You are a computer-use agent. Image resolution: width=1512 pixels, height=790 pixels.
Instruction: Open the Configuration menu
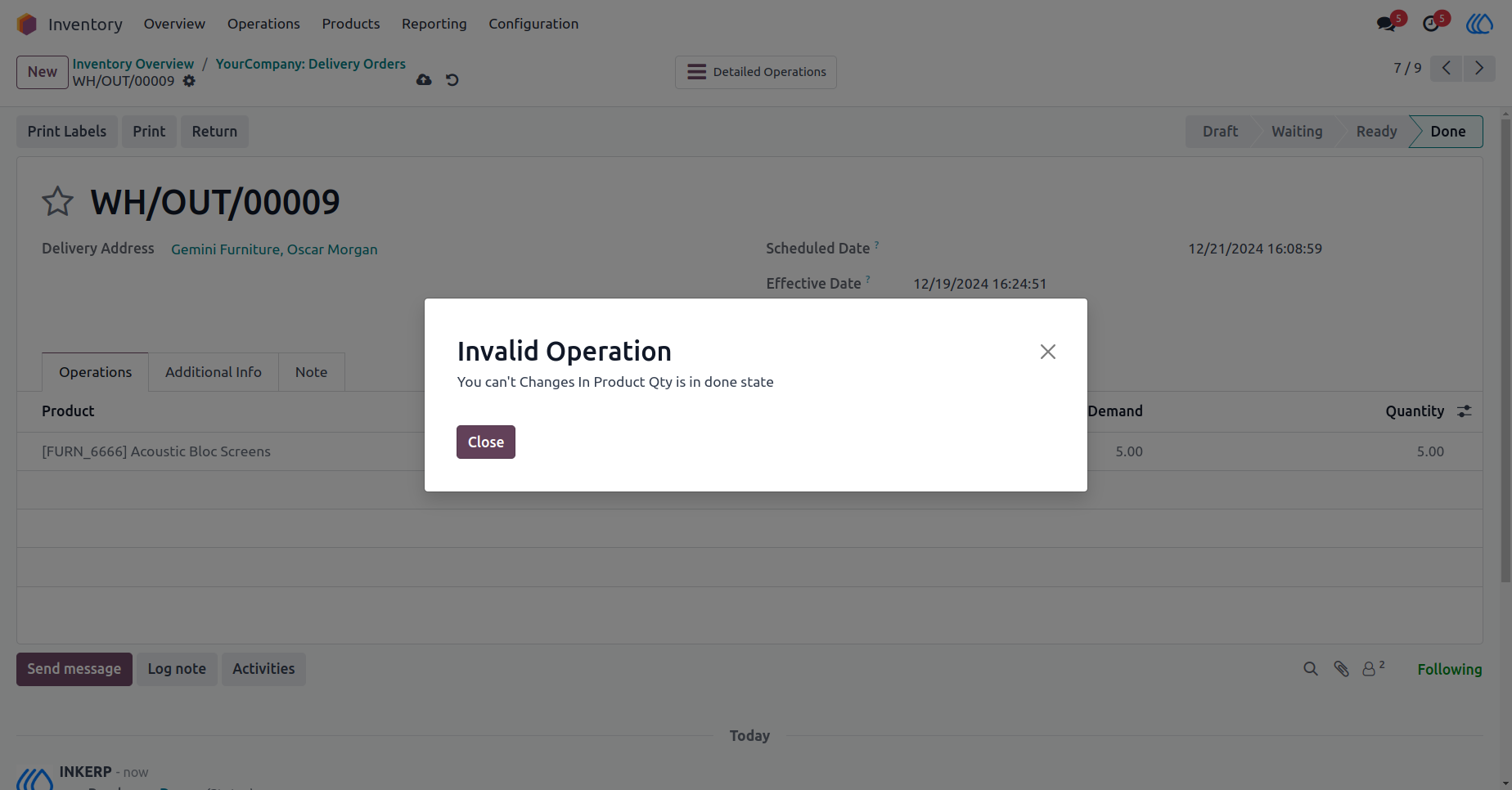click(533, 24)
